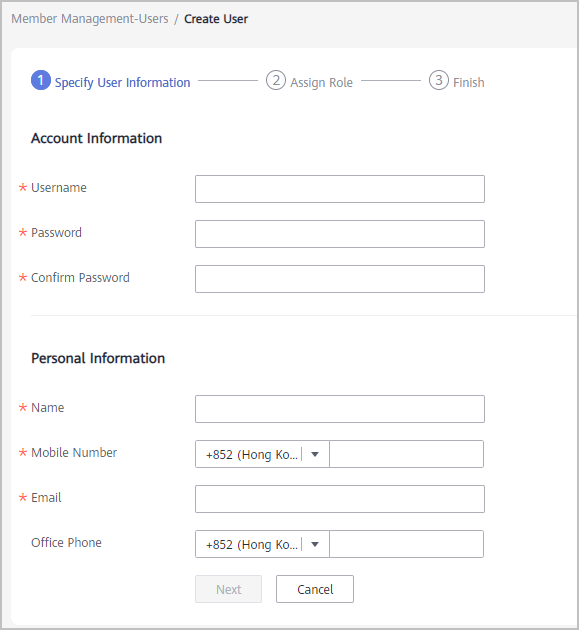579x630 pixels.
Task: Select the Specify User Information step
Action: (x=122, y=82)
